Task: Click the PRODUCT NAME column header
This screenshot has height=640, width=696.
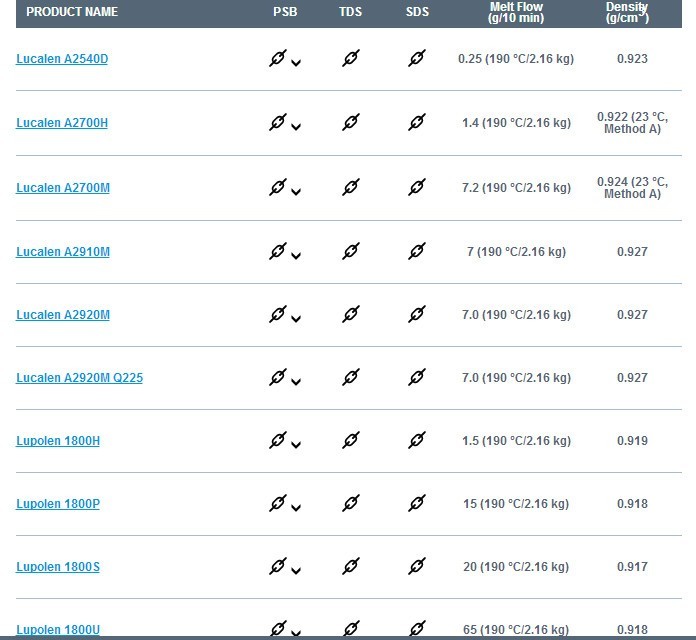Action: tap(72, 12)
